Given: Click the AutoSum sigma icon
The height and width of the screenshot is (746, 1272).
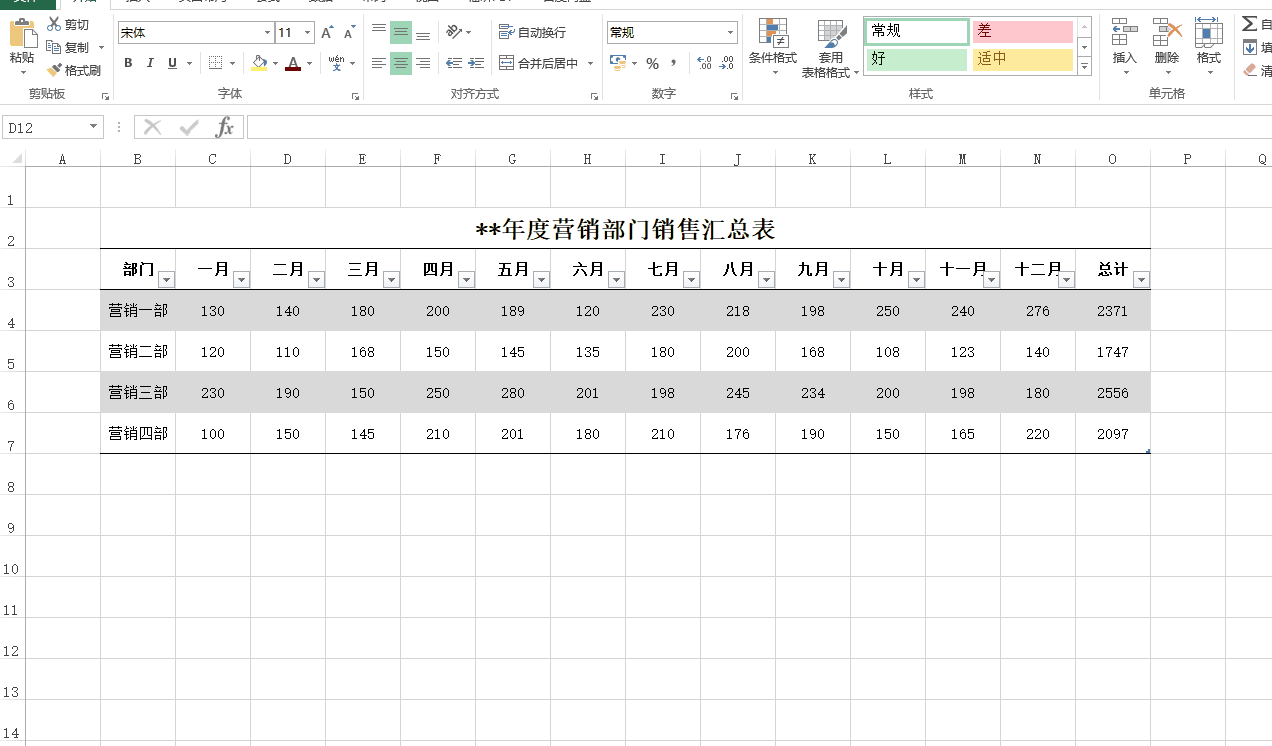Looking at the screenshot, I should [1250, 23].
